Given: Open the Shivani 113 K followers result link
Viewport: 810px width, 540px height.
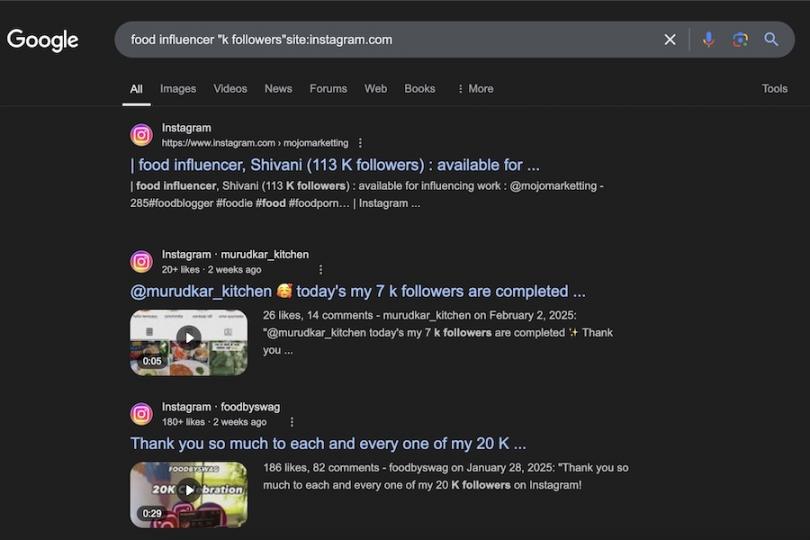Looking at the screenshot, I should click(335, 165).
